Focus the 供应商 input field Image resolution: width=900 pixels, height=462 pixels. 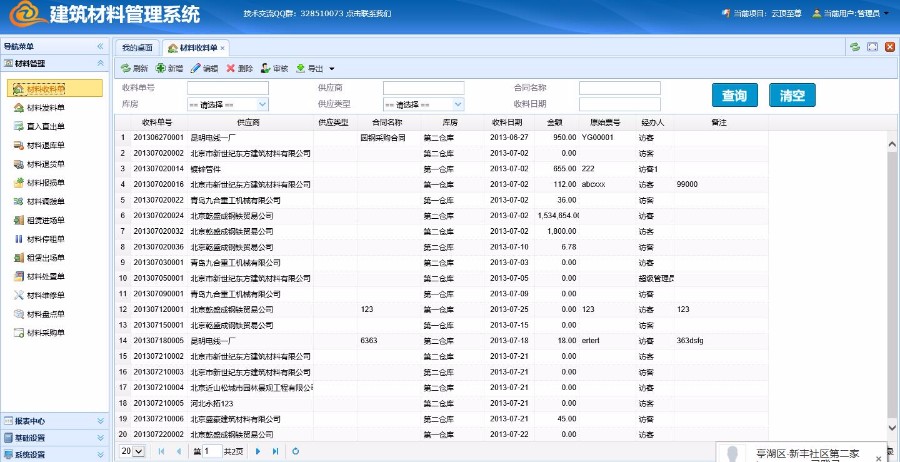424,88
